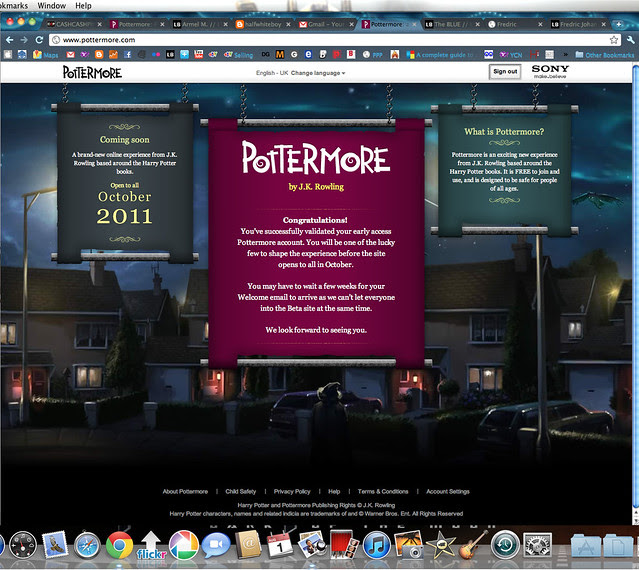Open the YouTube bookmark icon
The width and height of the screenshot is (639, 570).
[x=198, y=55]
